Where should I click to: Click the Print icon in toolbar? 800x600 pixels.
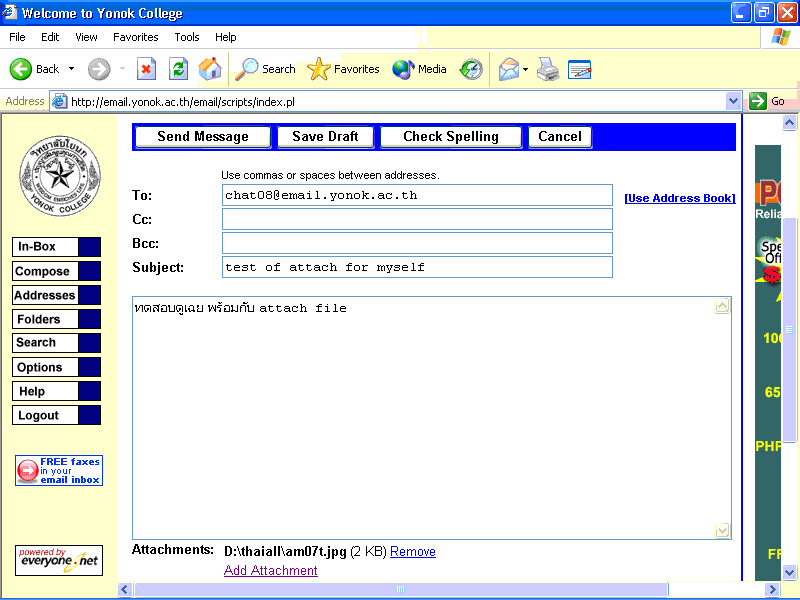[x=547, y=69]
